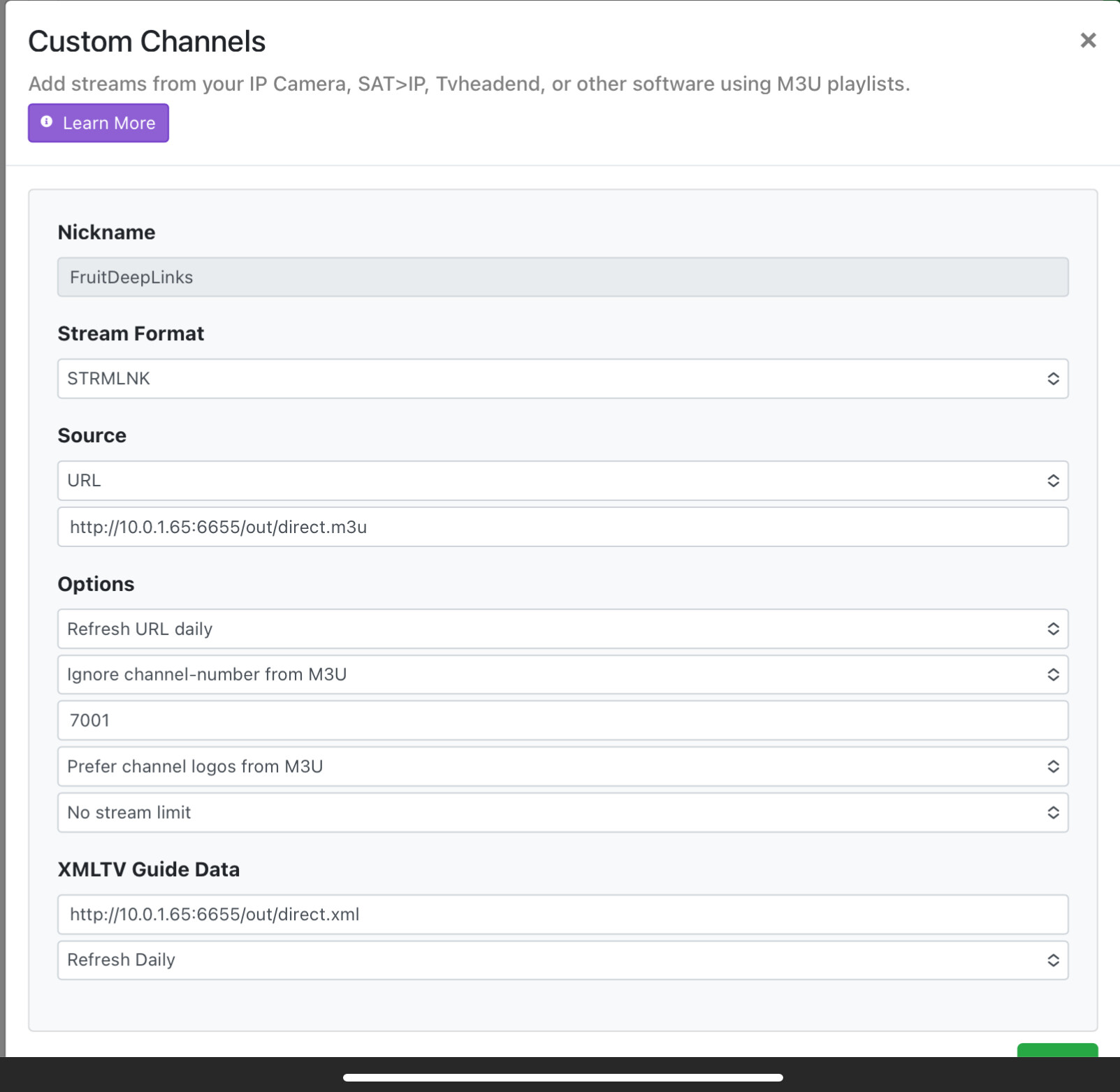Image resolution: width=1120 pixels, height=1092 pixels.
Task: Click the Stream Format label
Action: pos(131,334)
